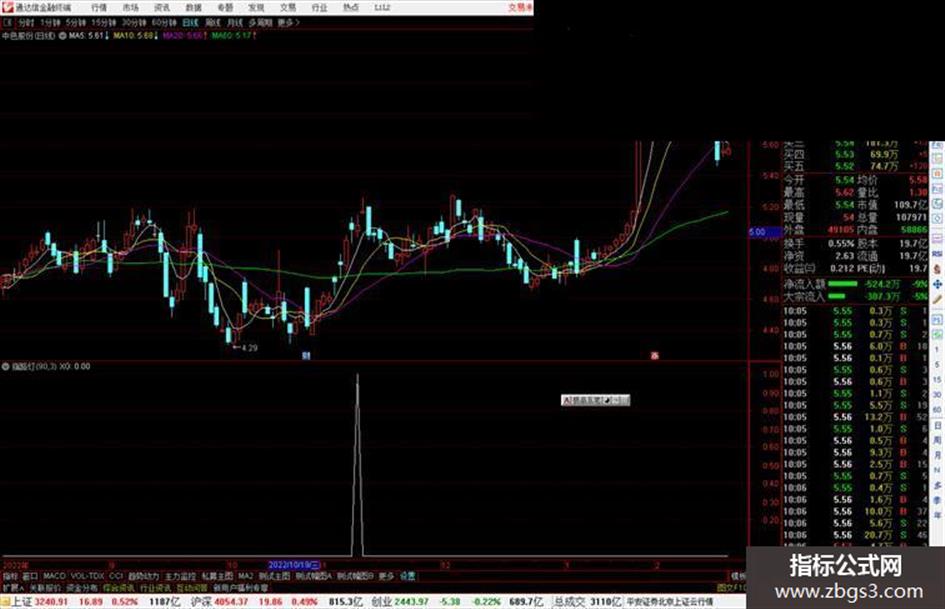Select the 季 quarterly sidebar shortcut
945x609 pixels.
point(937,500)
